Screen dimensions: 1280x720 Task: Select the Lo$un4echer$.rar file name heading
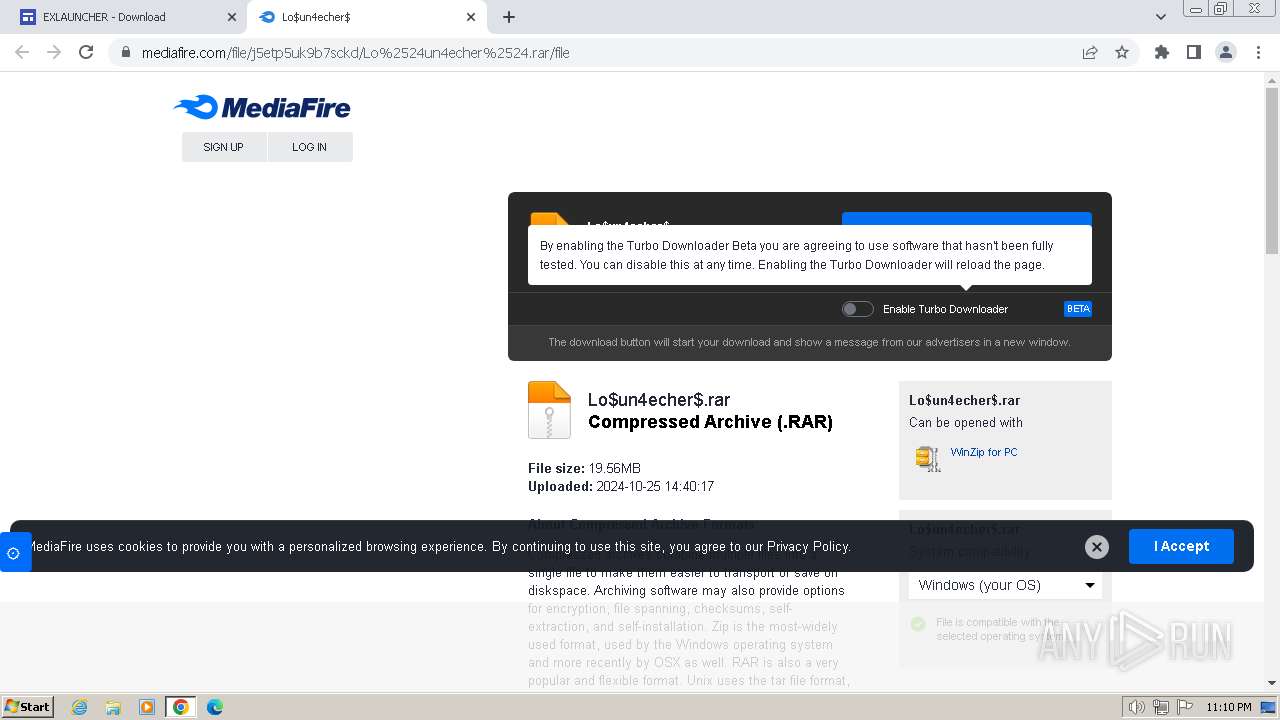[659, 400]
